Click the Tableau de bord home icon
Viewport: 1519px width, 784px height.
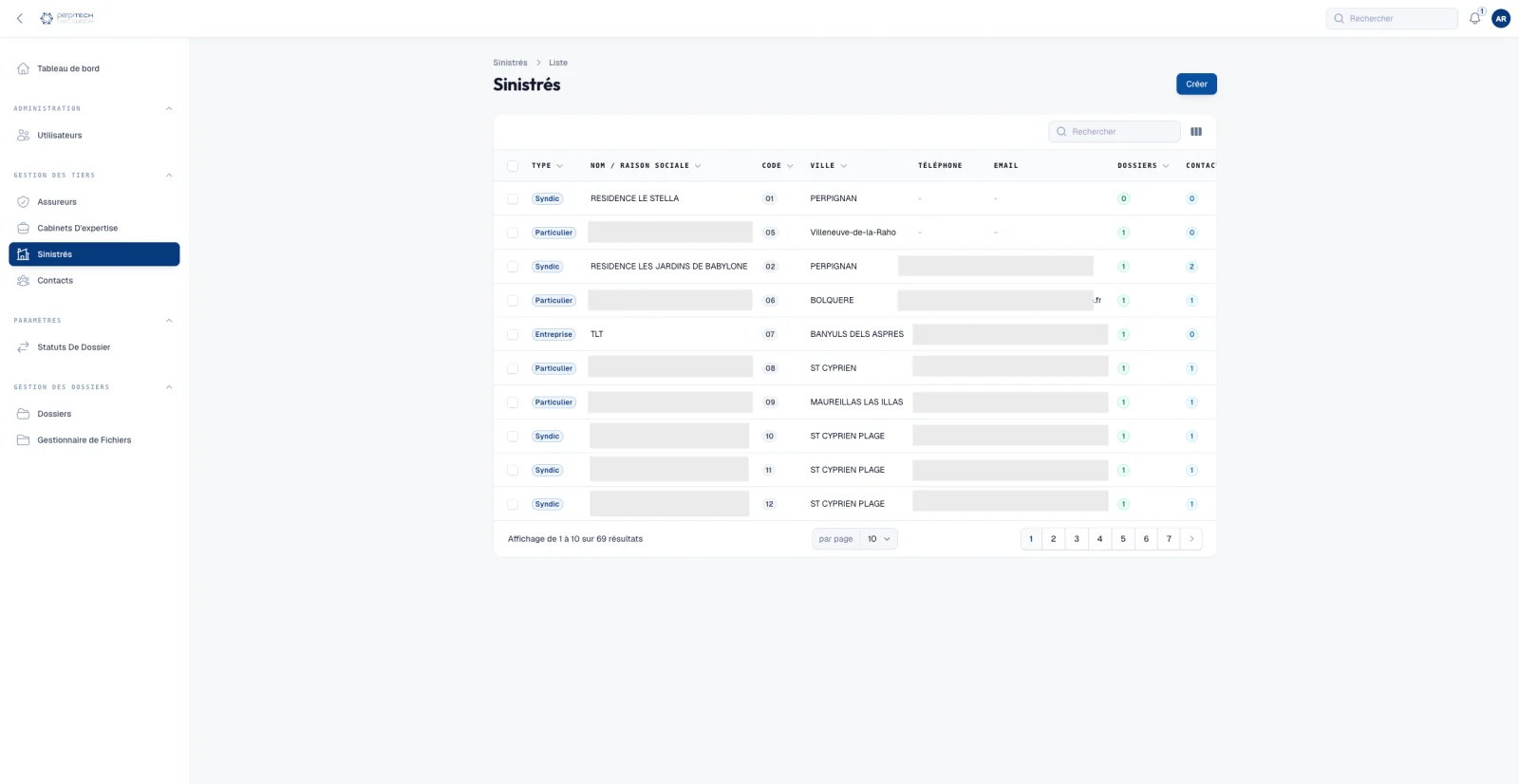point(24,68)
